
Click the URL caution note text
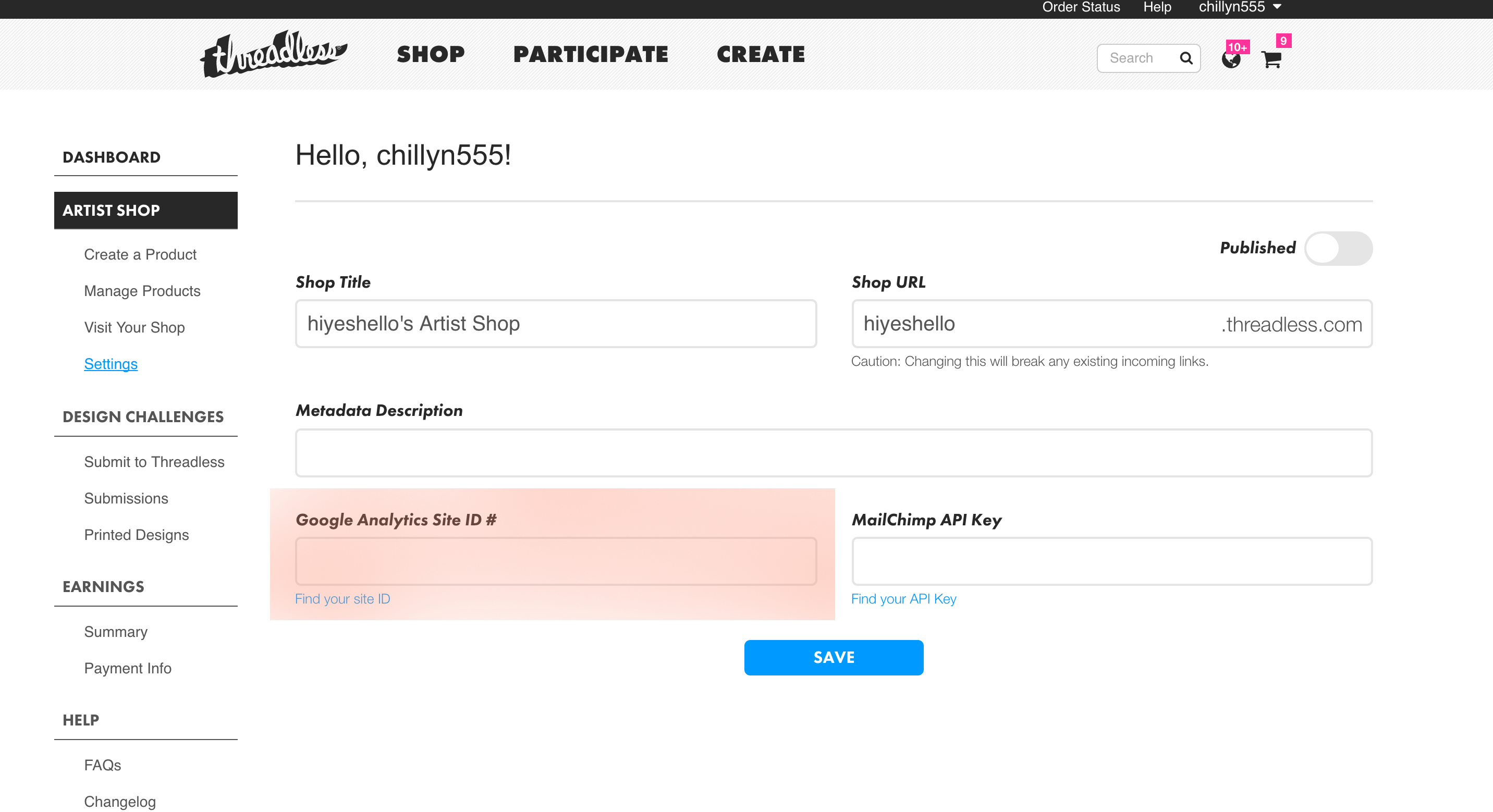click(x=1030, y=361)
